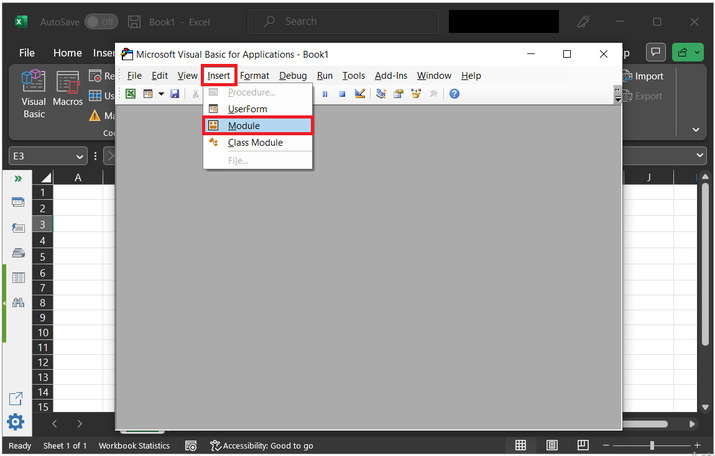Click the printer icon in left sidebar
This screenshot has width=715, height=456.
tap(18, 253)
